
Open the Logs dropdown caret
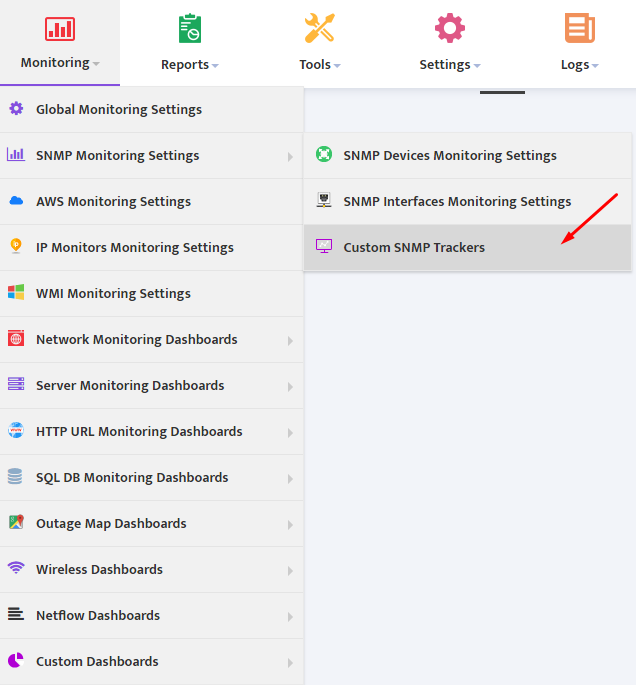coord(595,66)
